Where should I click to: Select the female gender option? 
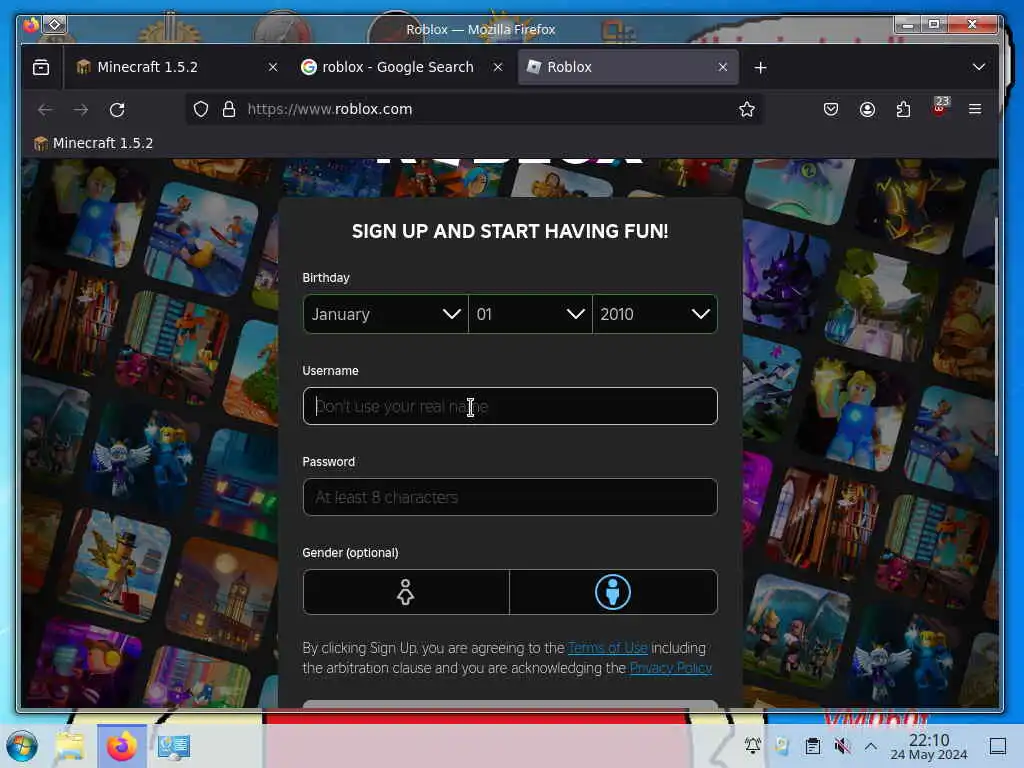click(x=406, y=592)
